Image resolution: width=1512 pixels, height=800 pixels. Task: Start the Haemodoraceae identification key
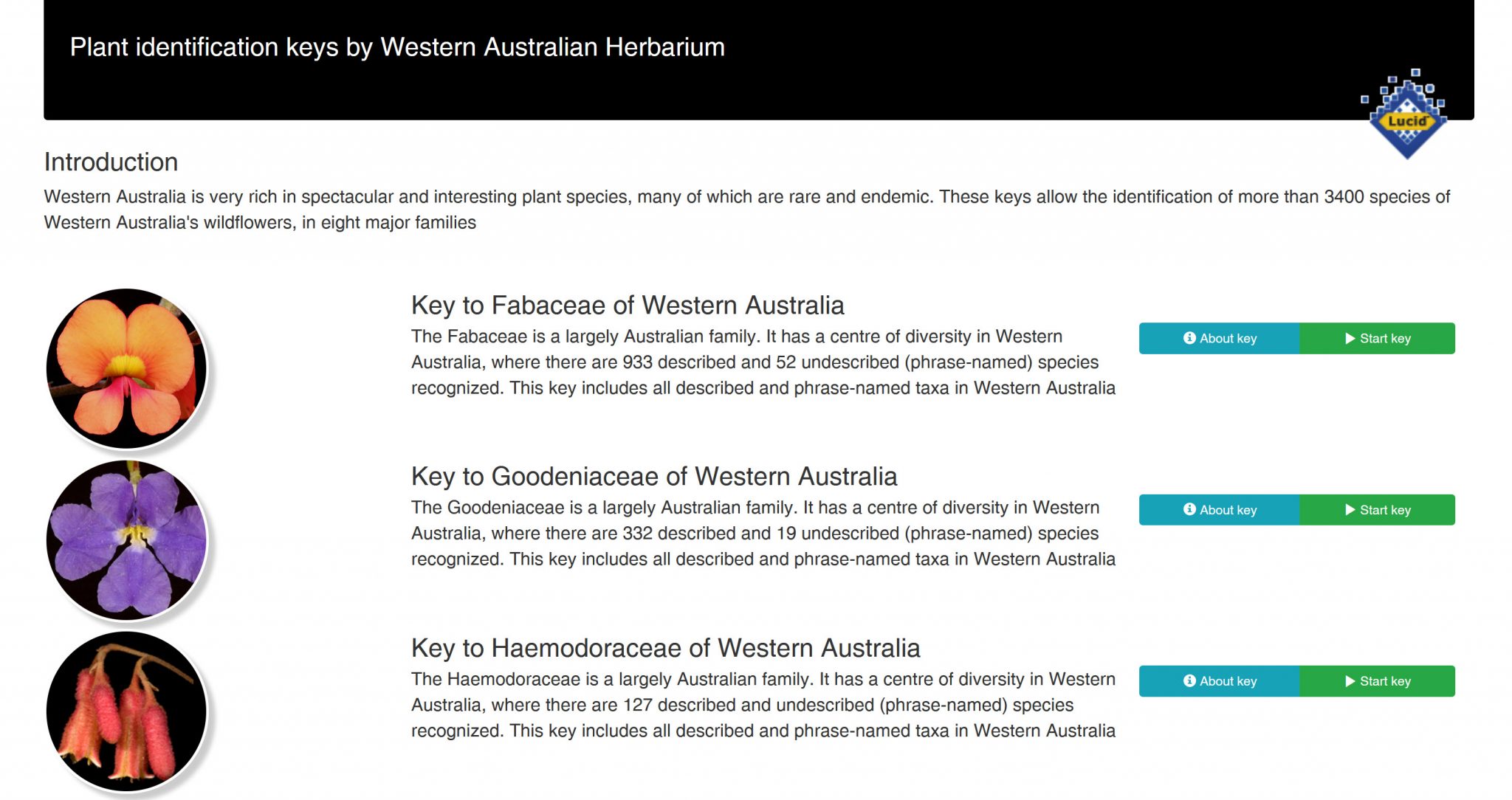pos(1378,681)
